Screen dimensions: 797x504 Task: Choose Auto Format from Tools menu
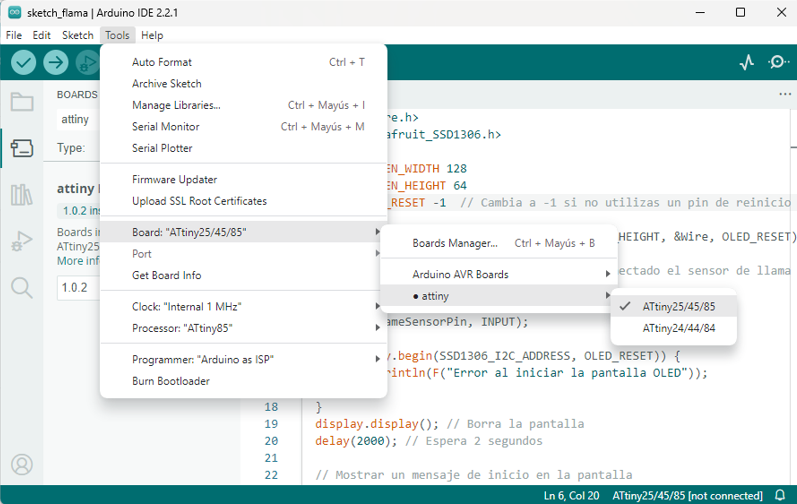pyautogui.click(x=162, y=62)
